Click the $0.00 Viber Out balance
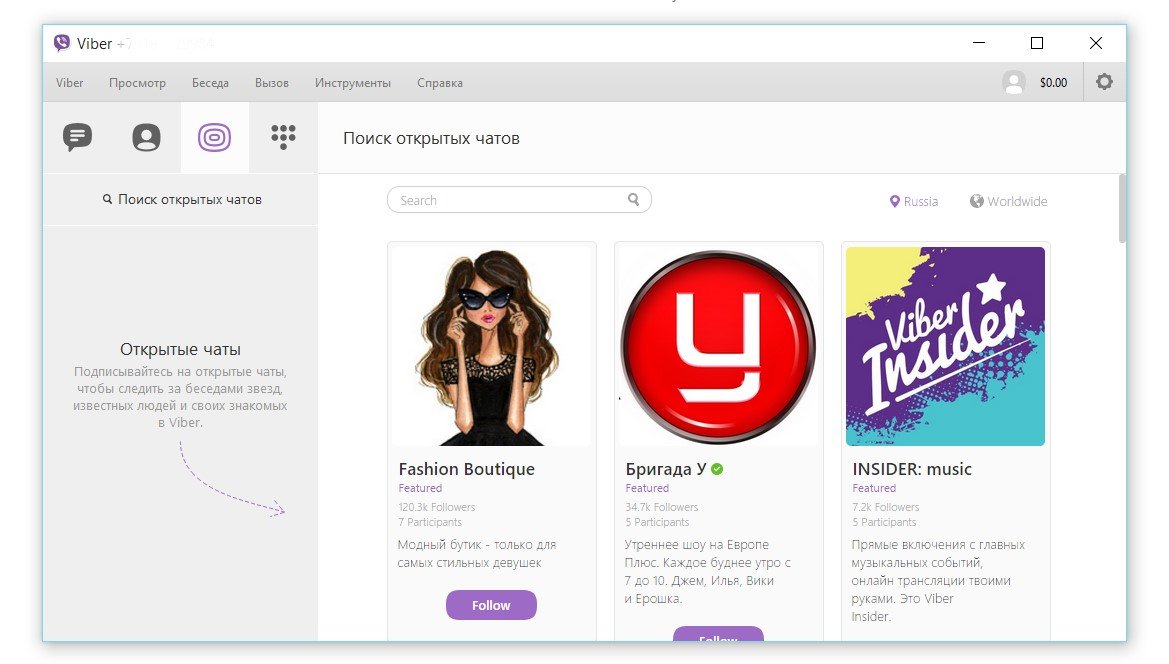This screenshot has width=1169, height=664. (x=1053, y=83)
